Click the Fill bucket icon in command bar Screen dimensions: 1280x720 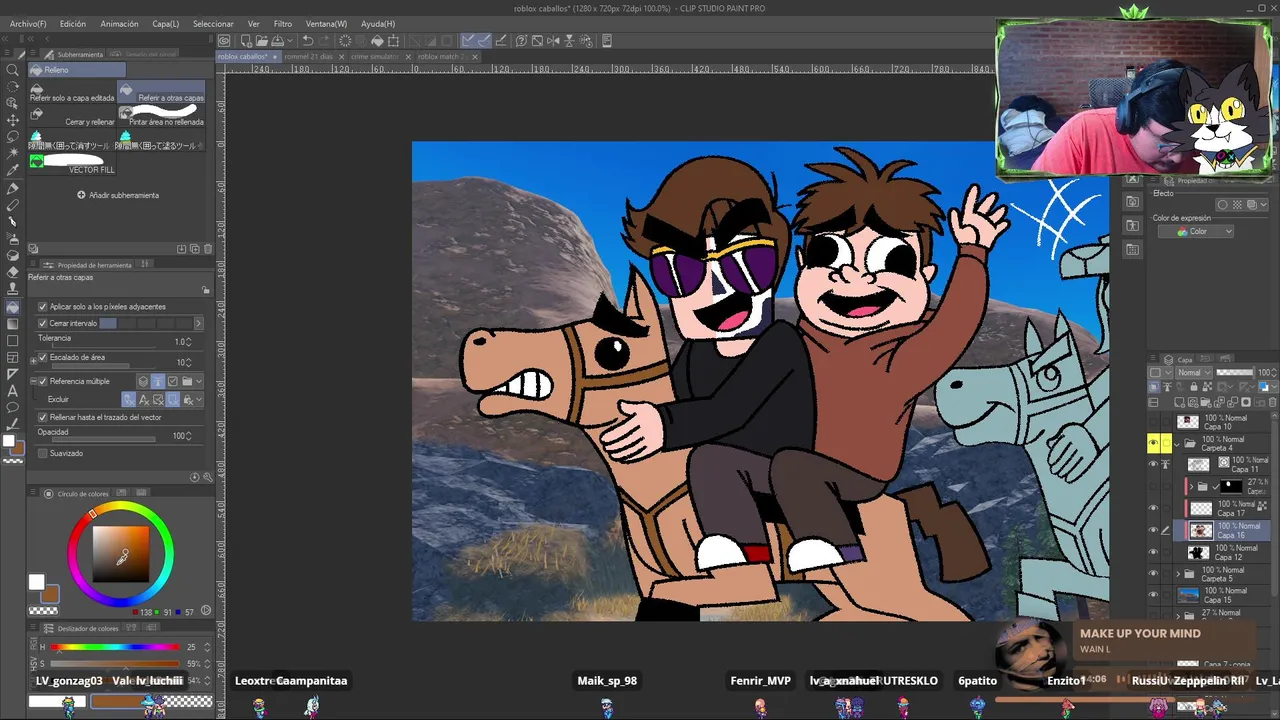pyautogui.click(x=377, y=41)
